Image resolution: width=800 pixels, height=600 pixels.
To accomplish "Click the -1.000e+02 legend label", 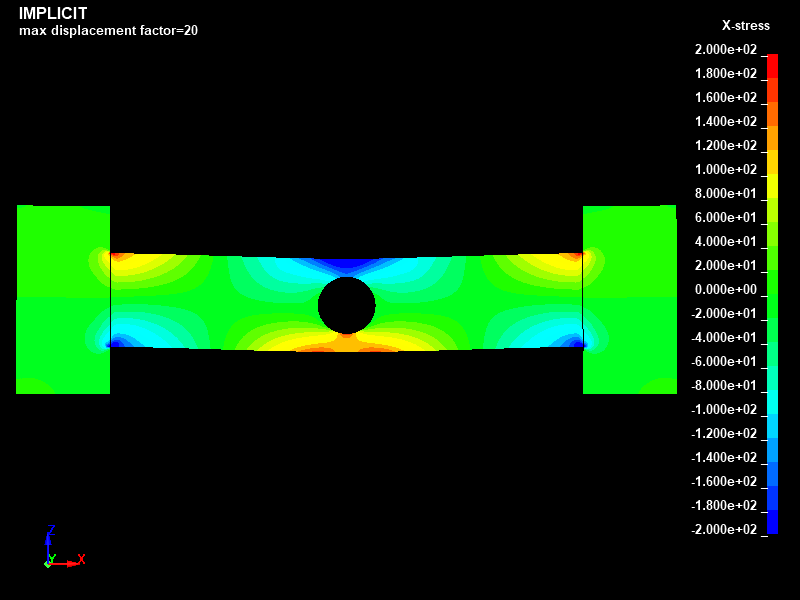I will coord(724,410).
